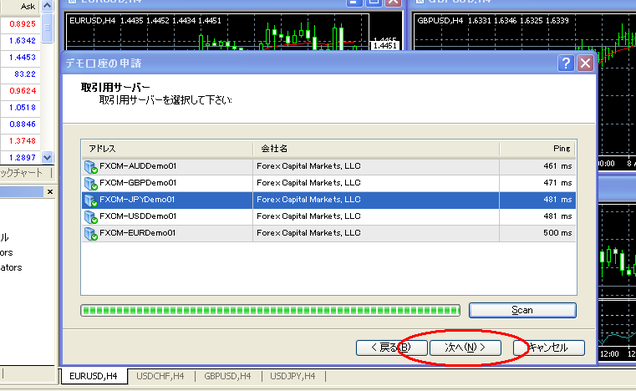Close the EURUSD,H4 chart window
Screen dimensions: 636x391
pos(393,2)
